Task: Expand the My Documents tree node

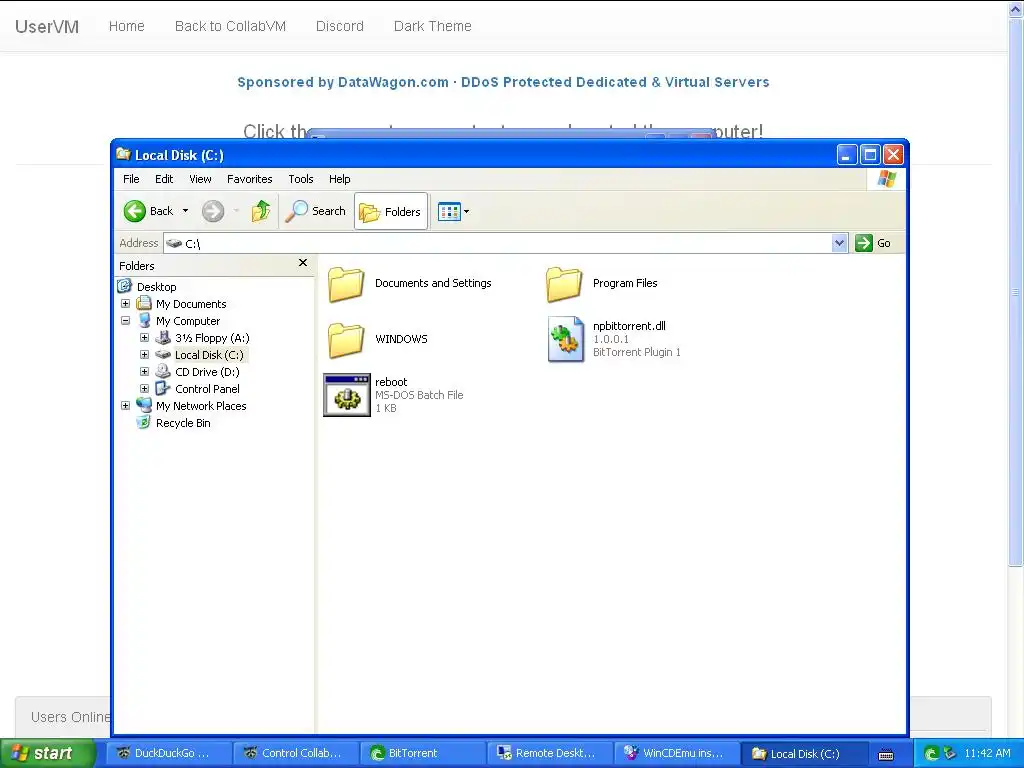Action: tap(125, 304)
